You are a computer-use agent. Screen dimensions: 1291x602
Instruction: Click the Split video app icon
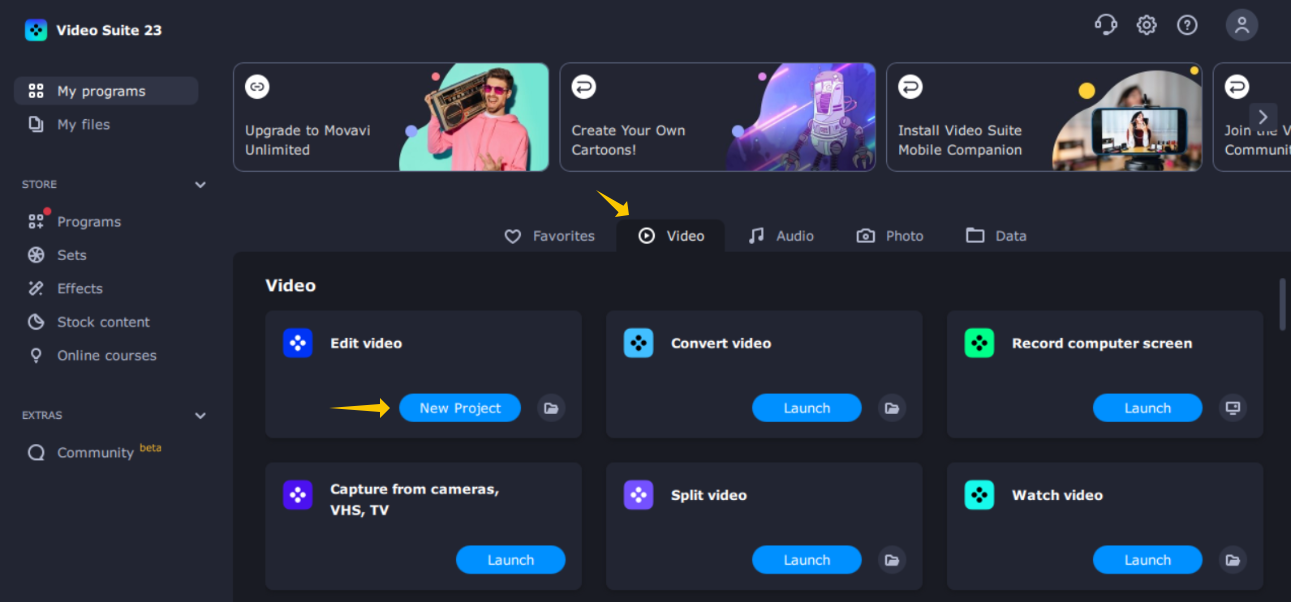pos(639,495)
